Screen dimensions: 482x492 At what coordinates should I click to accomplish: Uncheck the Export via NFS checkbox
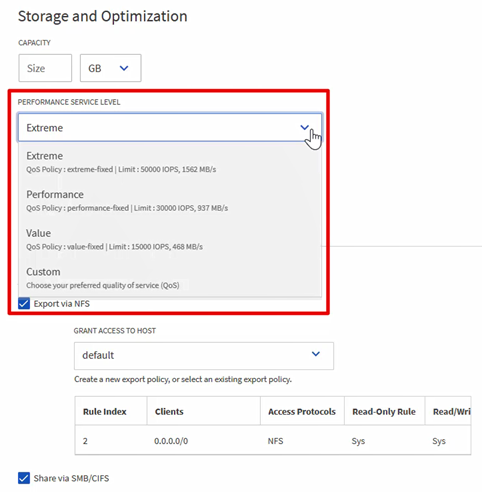pyautogui.click(x=24, y=304)
